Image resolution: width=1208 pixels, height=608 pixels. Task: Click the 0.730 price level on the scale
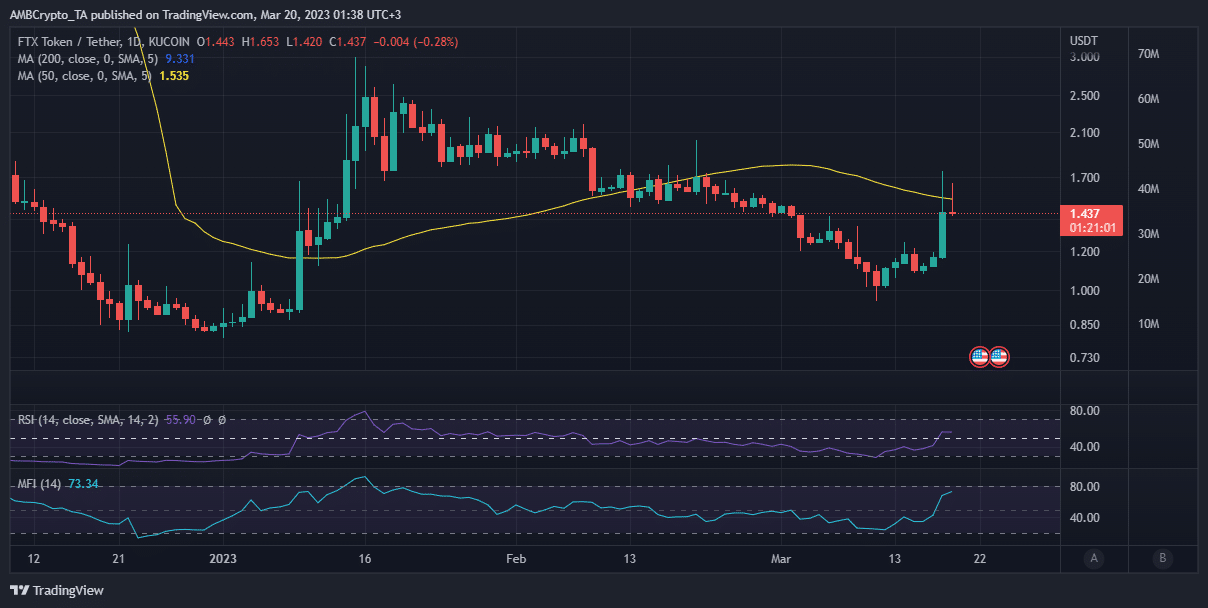pos(1083,357)
